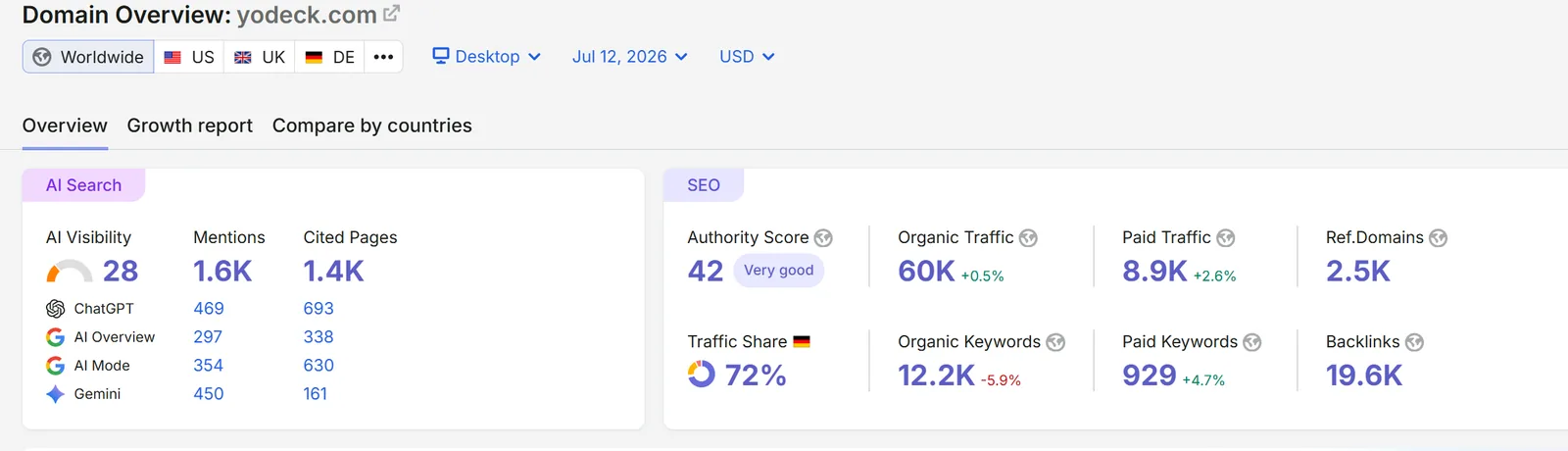Click ChatGPT cited pages value 693
Viewport: 1568px width, 451px height.
(318, 309)
